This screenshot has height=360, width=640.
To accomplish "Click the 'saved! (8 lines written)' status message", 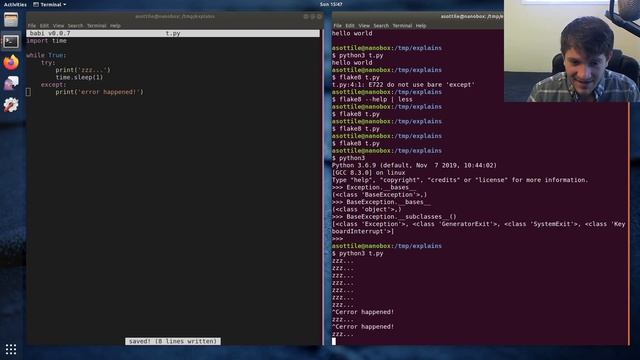I will coord(173,341).
